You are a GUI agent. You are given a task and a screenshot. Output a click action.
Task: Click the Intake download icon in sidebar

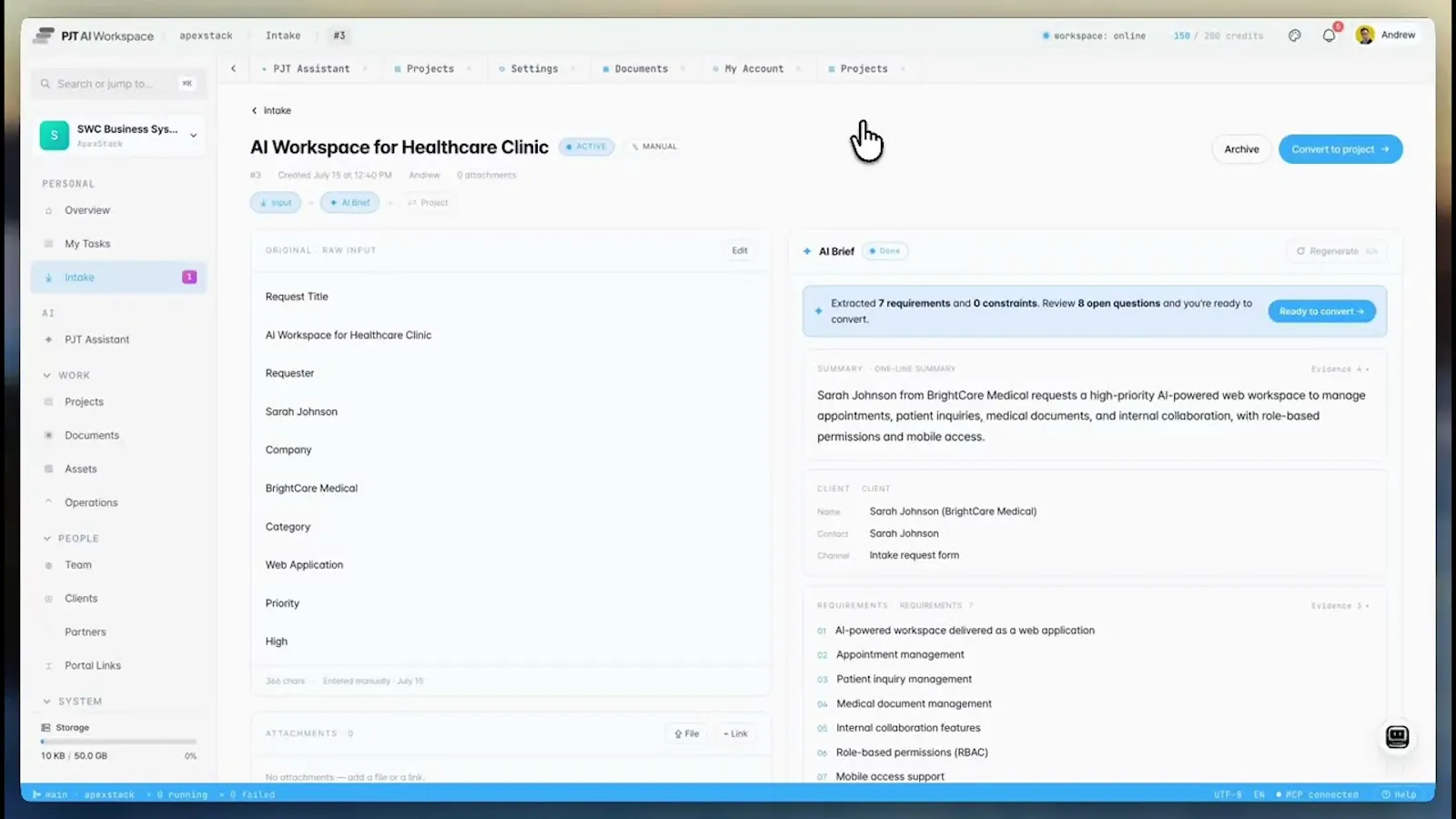tap(48, 278)
